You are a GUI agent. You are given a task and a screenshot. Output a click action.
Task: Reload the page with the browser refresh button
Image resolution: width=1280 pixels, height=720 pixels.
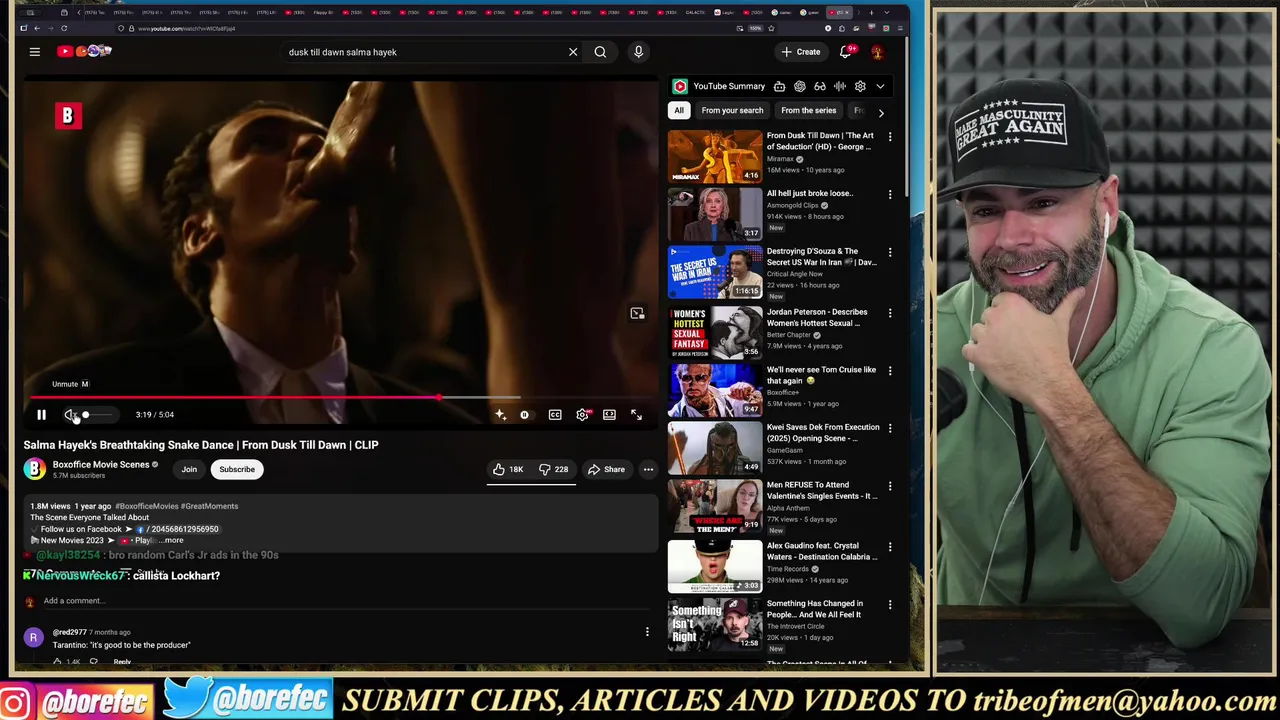pyautogui.click(x=64, y=28)
